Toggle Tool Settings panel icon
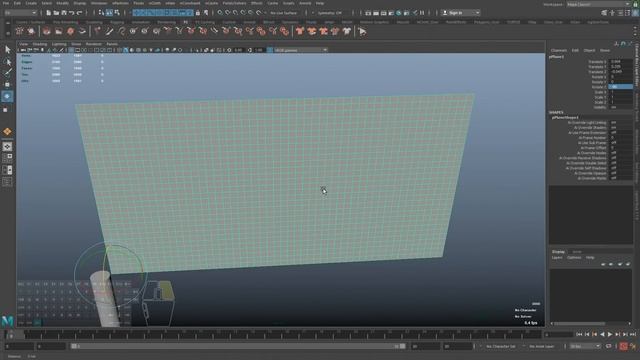Image resolution: width=640 pixels, height=360 pixels. pyautogui.click(x=627, y=13)
